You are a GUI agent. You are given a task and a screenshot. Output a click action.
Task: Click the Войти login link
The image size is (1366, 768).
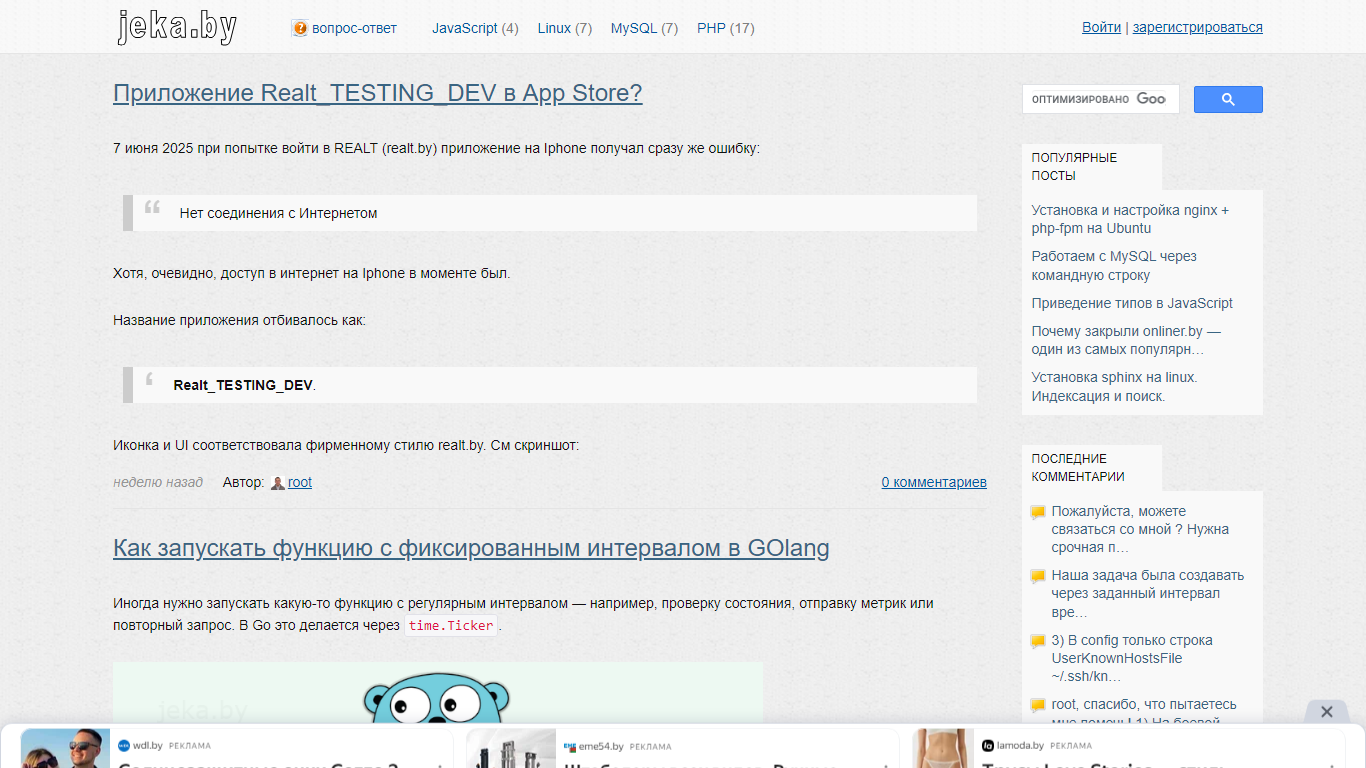coord(1101,27)
